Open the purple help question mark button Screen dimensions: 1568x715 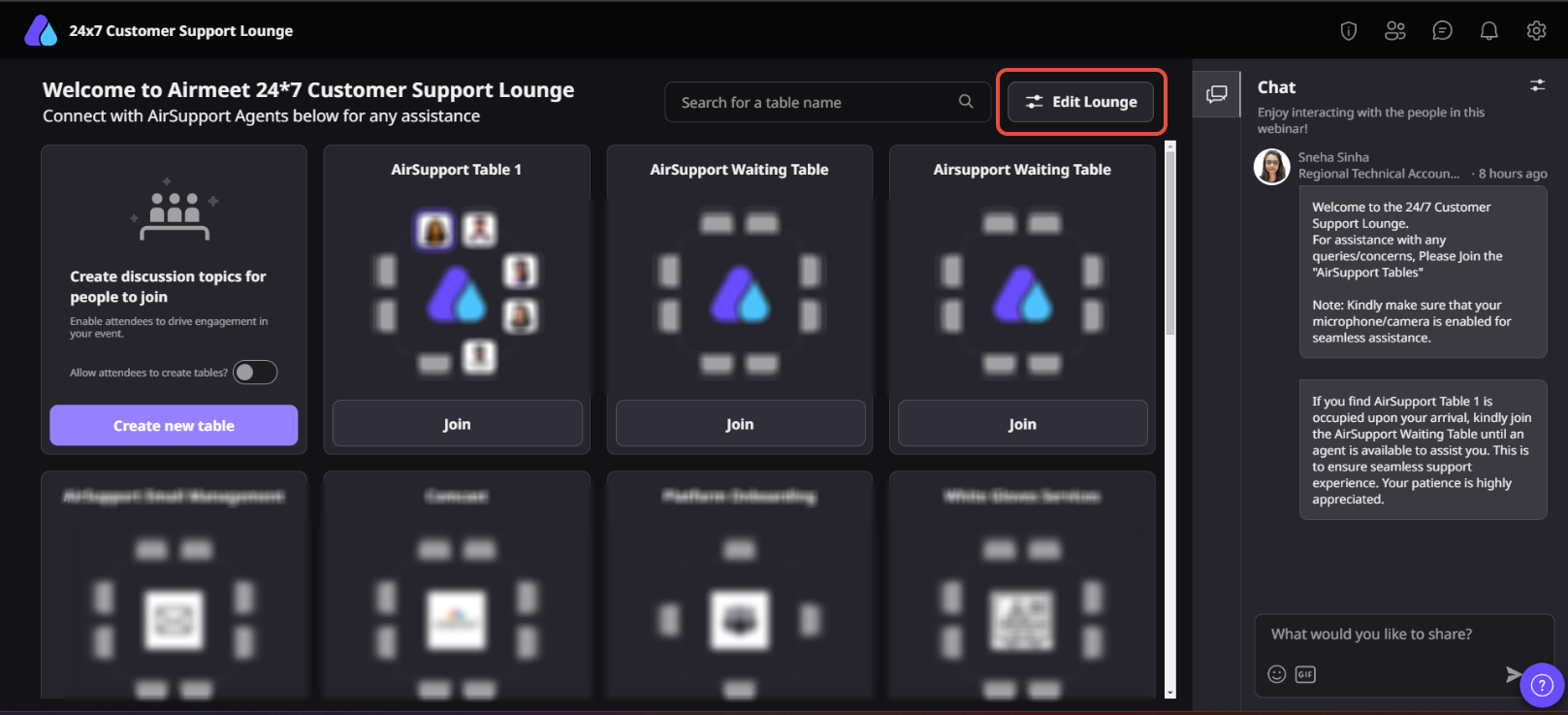[x=1542, y=686]
